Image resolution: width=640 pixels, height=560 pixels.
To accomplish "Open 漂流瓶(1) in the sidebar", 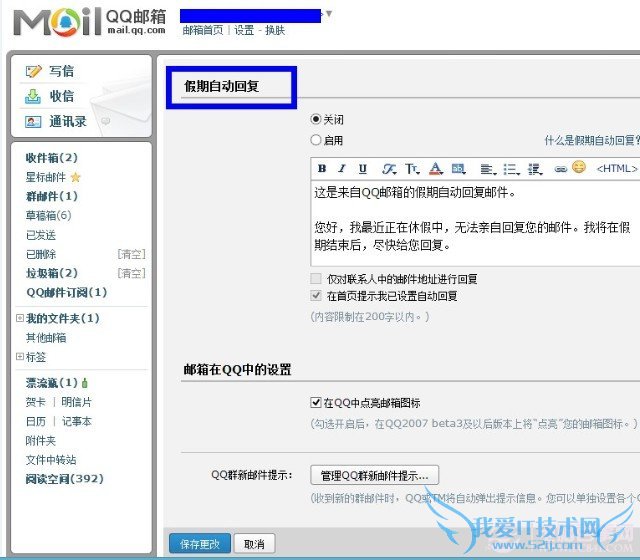I will [51, 383].
